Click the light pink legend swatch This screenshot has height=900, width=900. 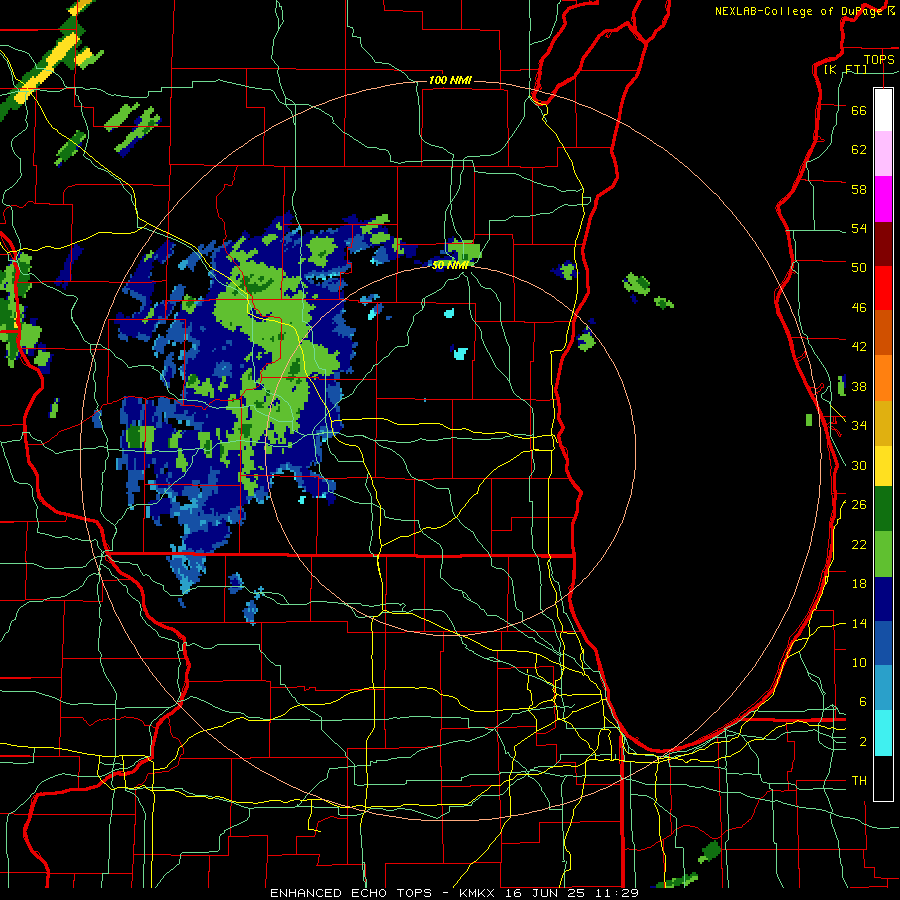coord(883,154)
